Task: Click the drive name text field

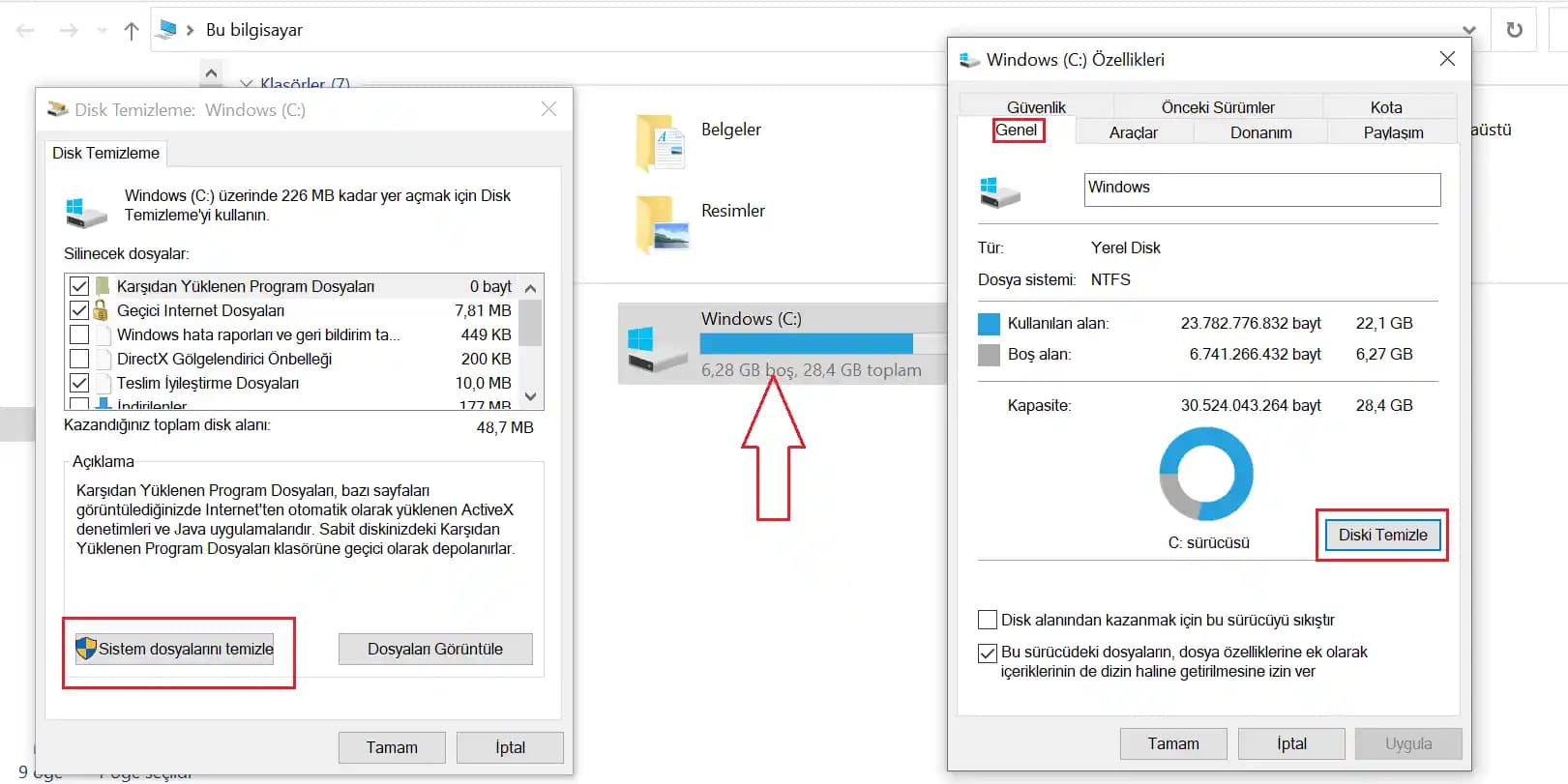Action: click(1261, 189)
